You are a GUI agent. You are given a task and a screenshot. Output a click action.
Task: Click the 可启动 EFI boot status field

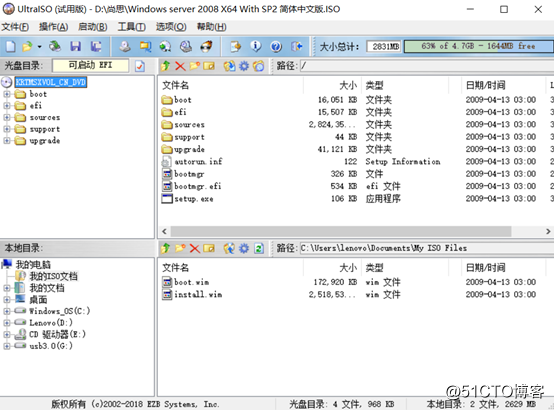(x=90, y=65)
